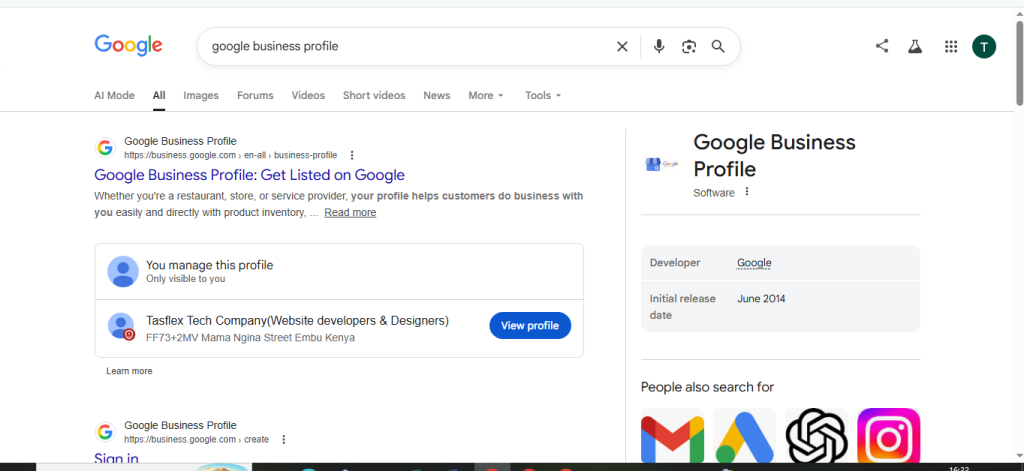Expand the More dropdown
1024x471 pixels.
pos(486,95)
